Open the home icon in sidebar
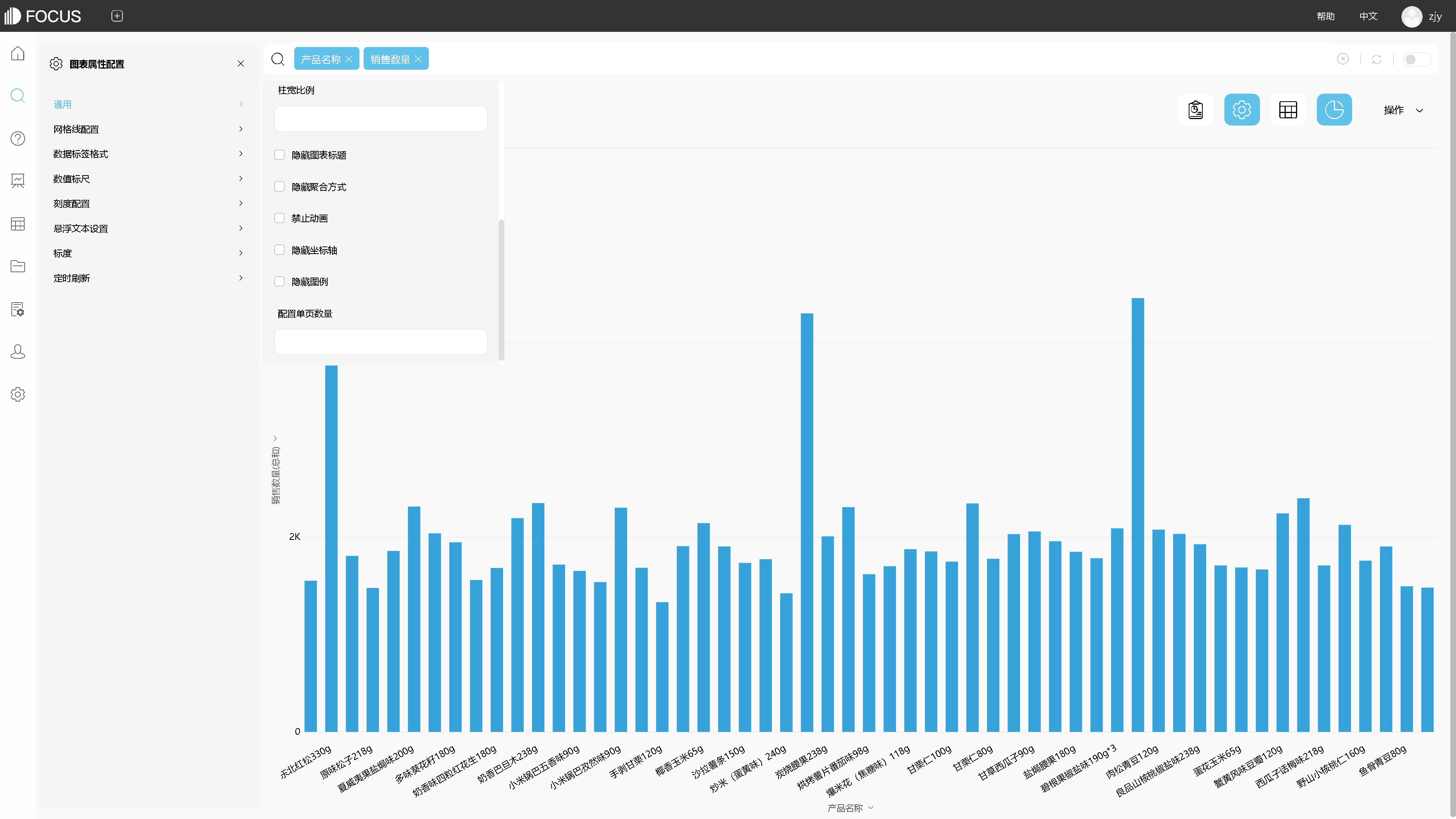Viewport: 1456px width, 819px height. [17, 53]
